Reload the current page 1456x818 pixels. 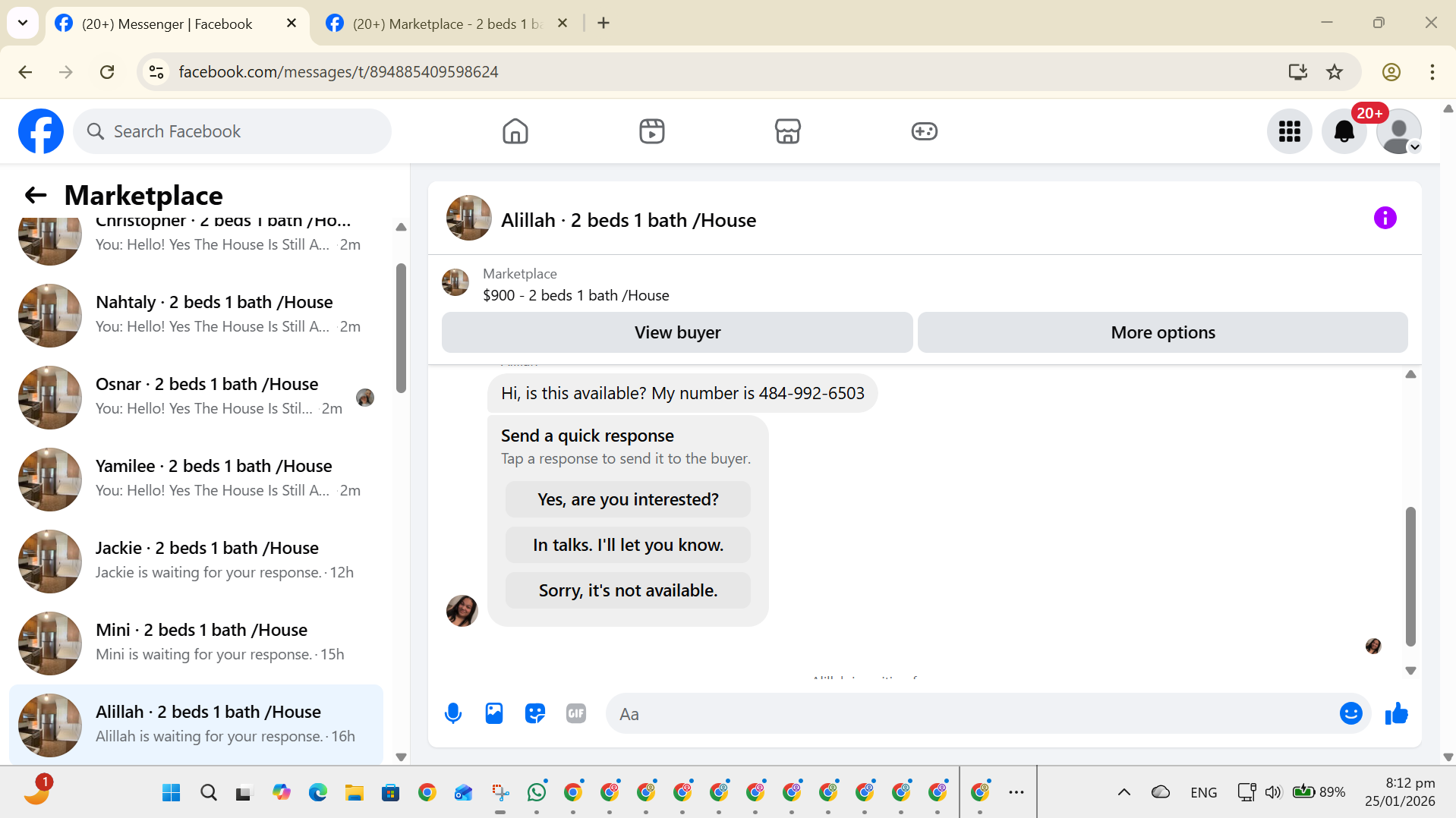click(107, 72)
